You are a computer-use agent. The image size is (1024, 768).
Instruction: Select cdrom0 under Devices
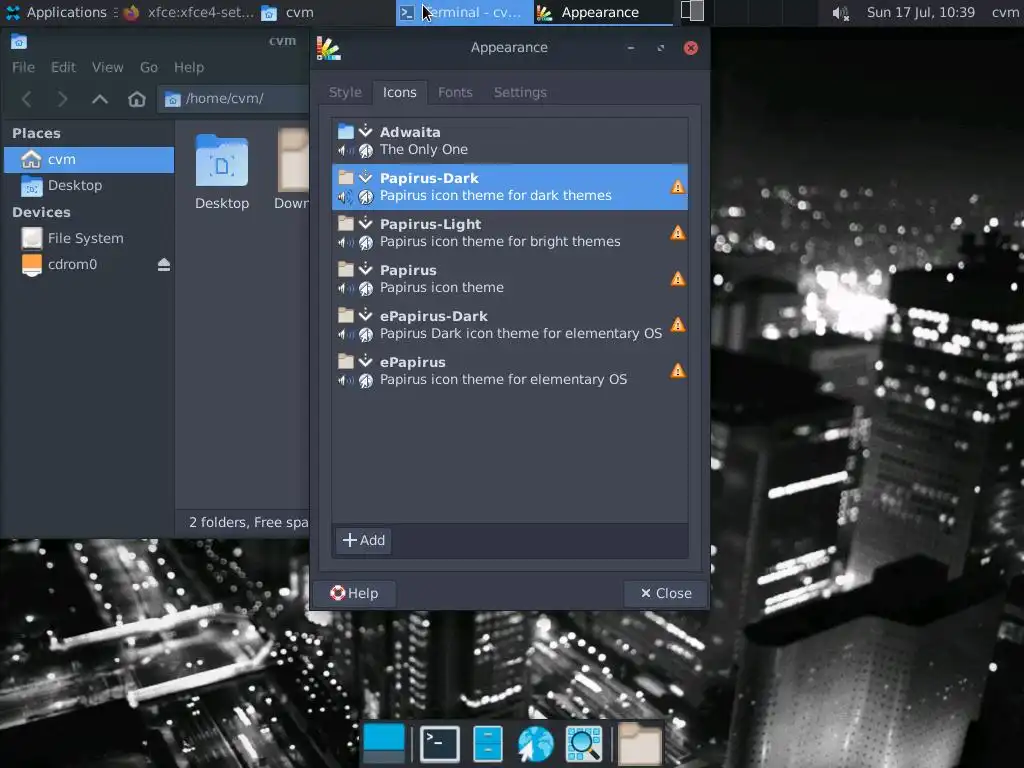89,264
